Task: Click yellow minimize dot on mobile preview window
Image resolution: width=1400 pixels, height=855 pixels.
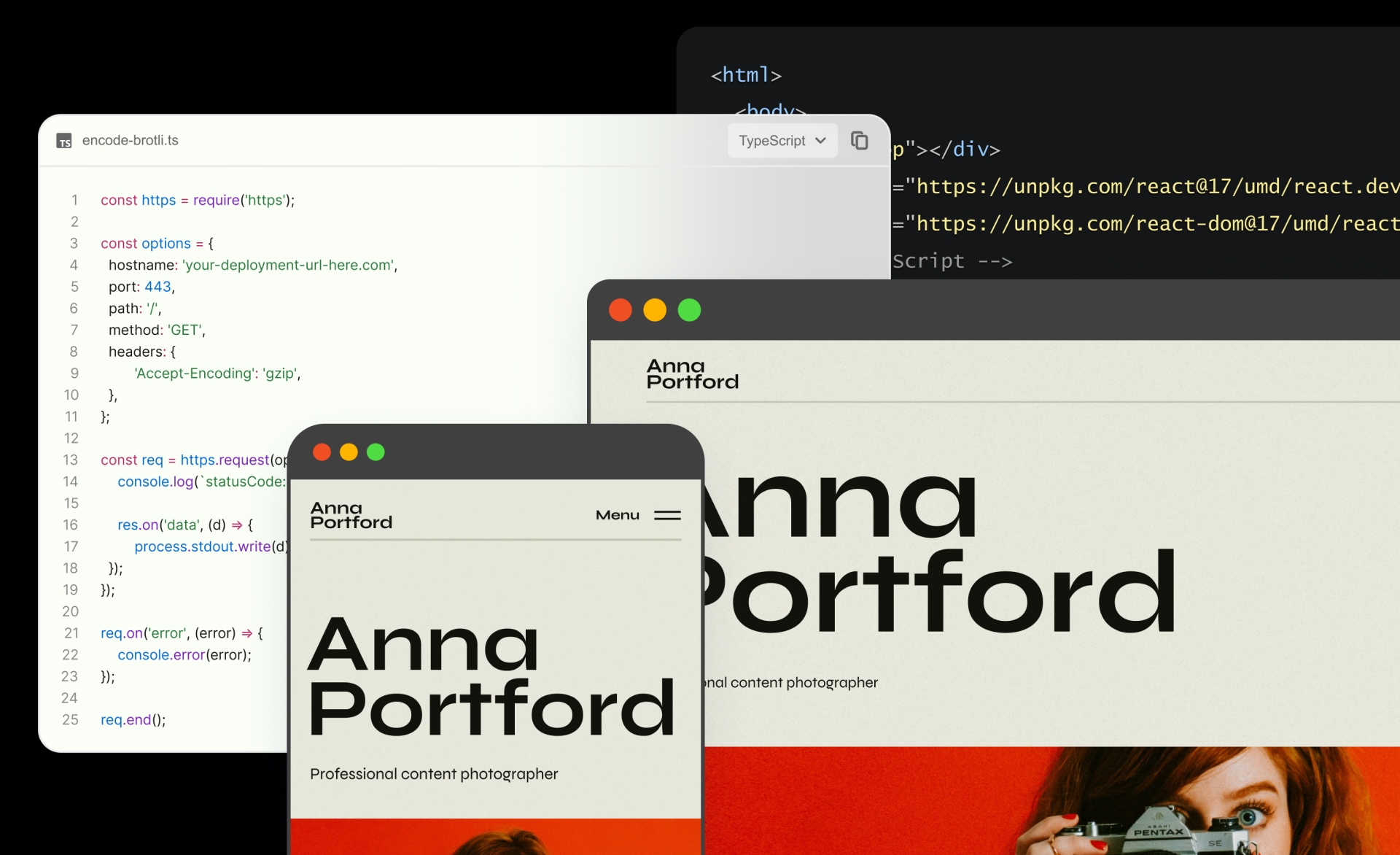Action: (x=349, y=452)
